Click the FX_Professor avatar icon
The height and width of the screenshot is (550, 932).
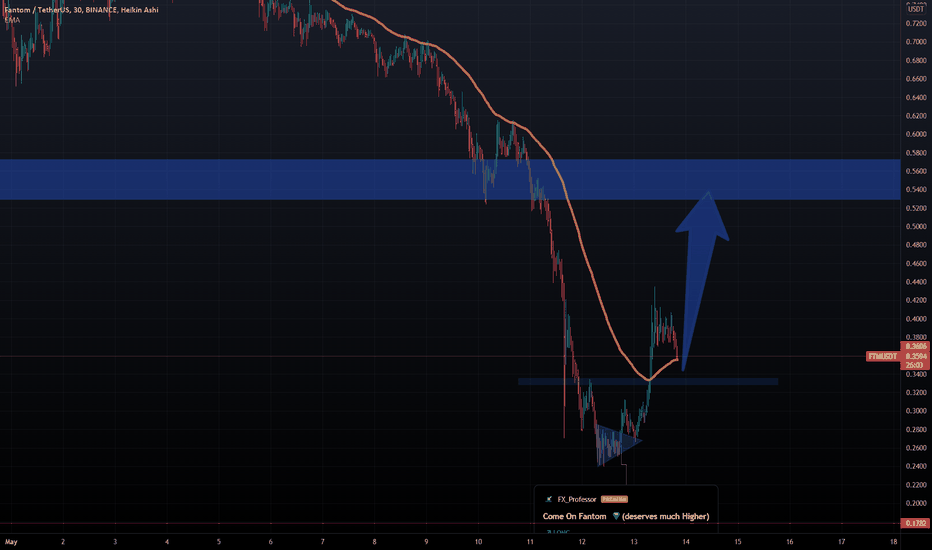tap(549, 499)
